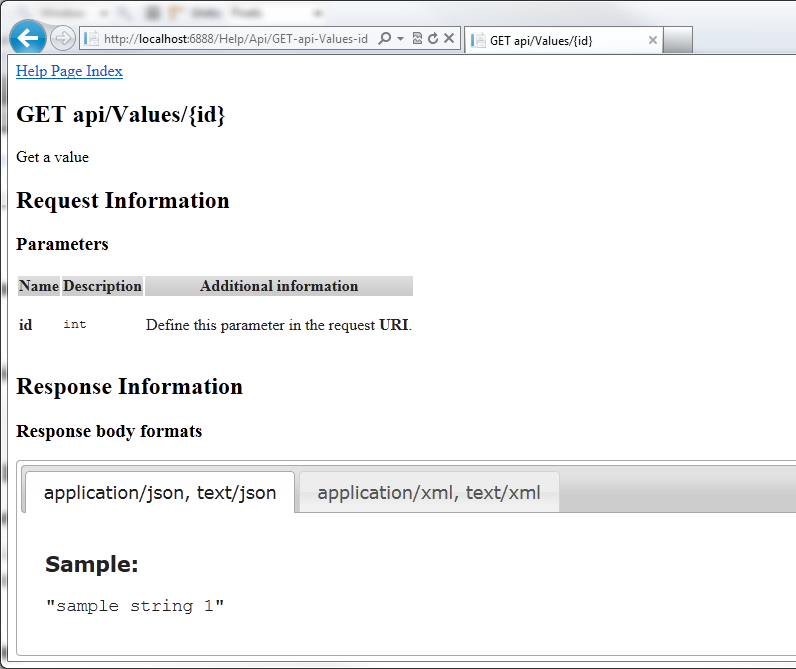This screenshot has width=796, height=669.
Task: Click the compatibility view icon
Action: point(417,39)
